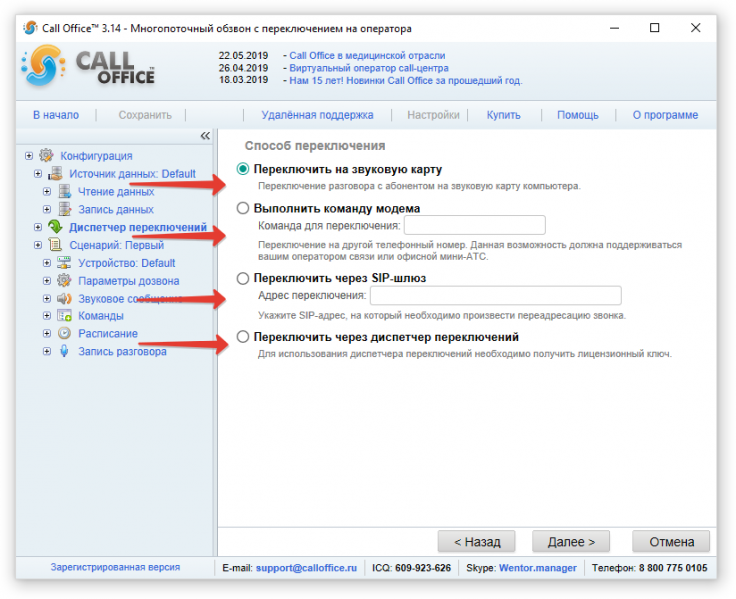Click the Call Office logo in header
Viewport: 736px width, 599px height.
88,66
